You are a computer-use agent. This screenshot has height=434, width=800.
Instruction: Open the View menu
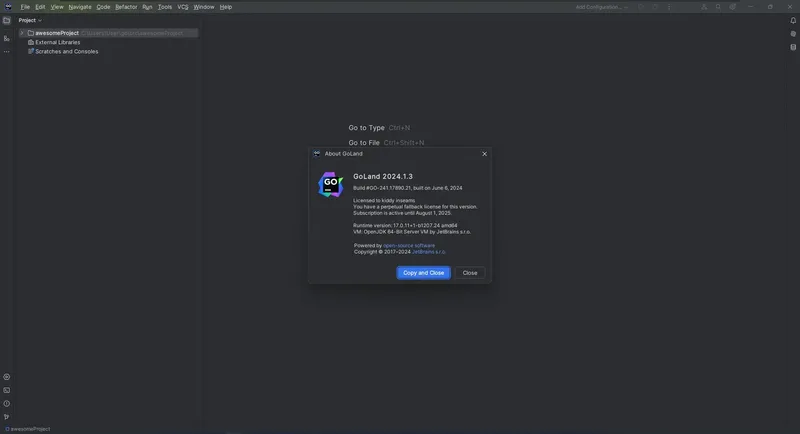57,7
